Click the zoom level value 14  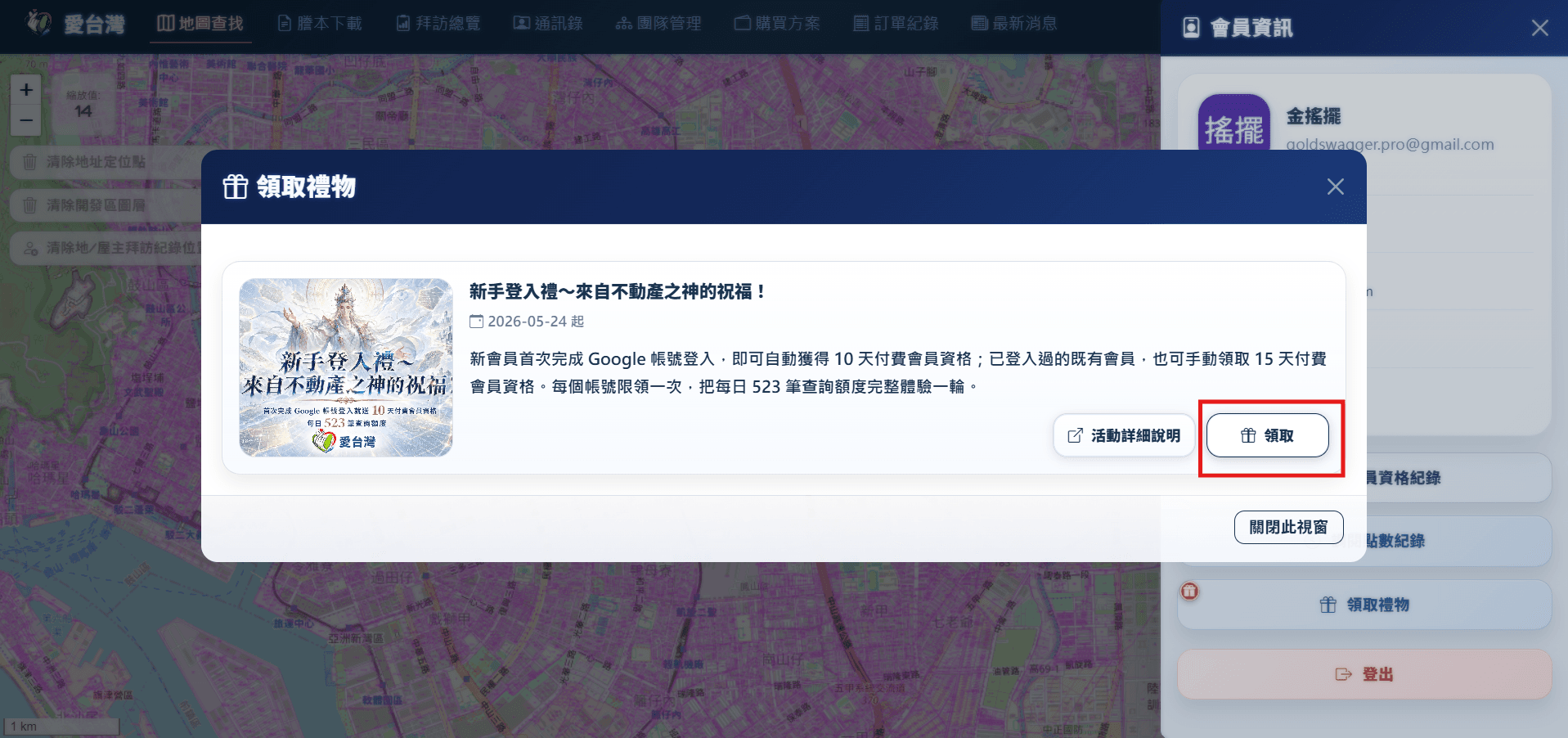83,111
